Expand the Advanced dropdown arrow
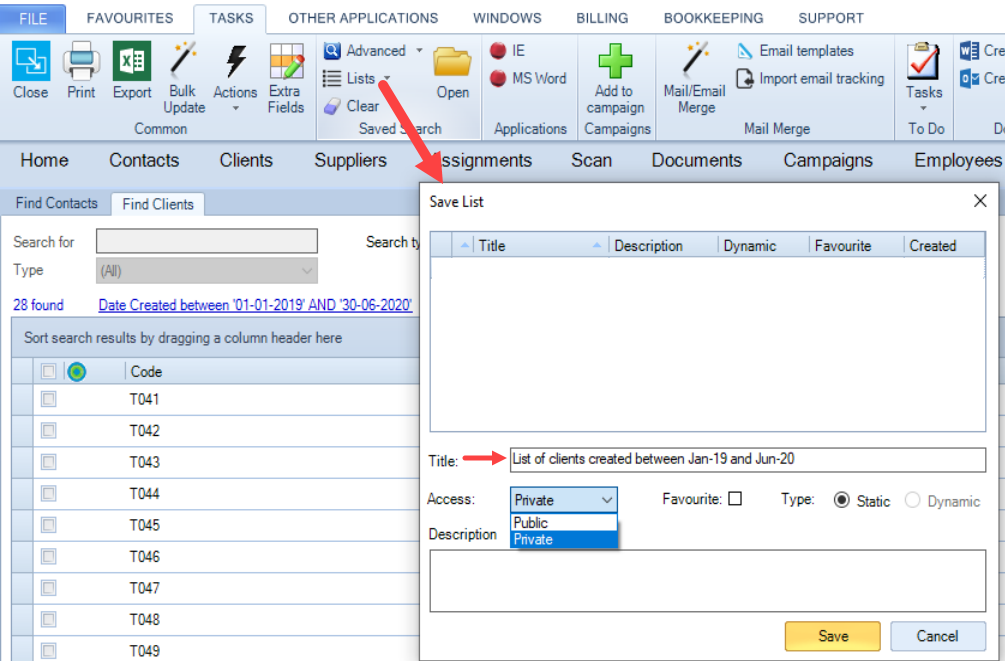This screenshot has height=661, width=1005. (419, 50)
